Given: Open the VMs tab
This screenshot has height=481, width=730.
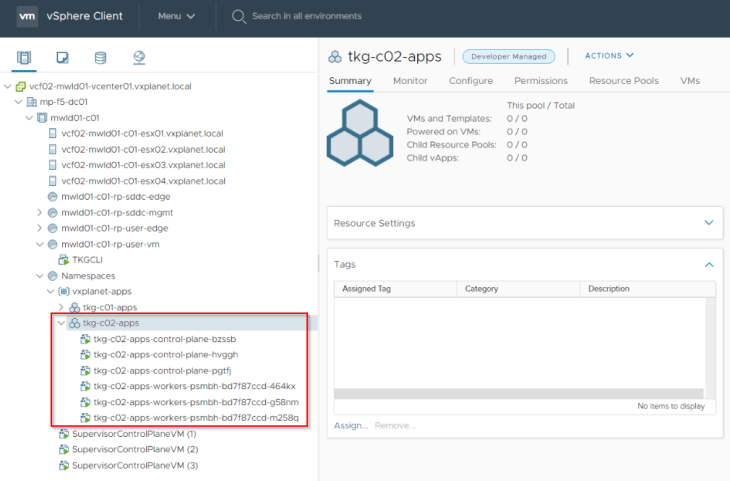Looking at the screenshot, I should 690,81.
